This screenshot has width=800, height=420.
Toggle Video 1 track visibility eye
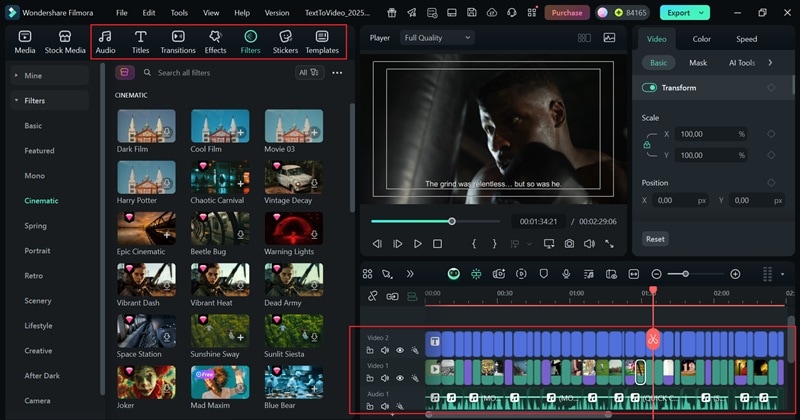point(400,378)
